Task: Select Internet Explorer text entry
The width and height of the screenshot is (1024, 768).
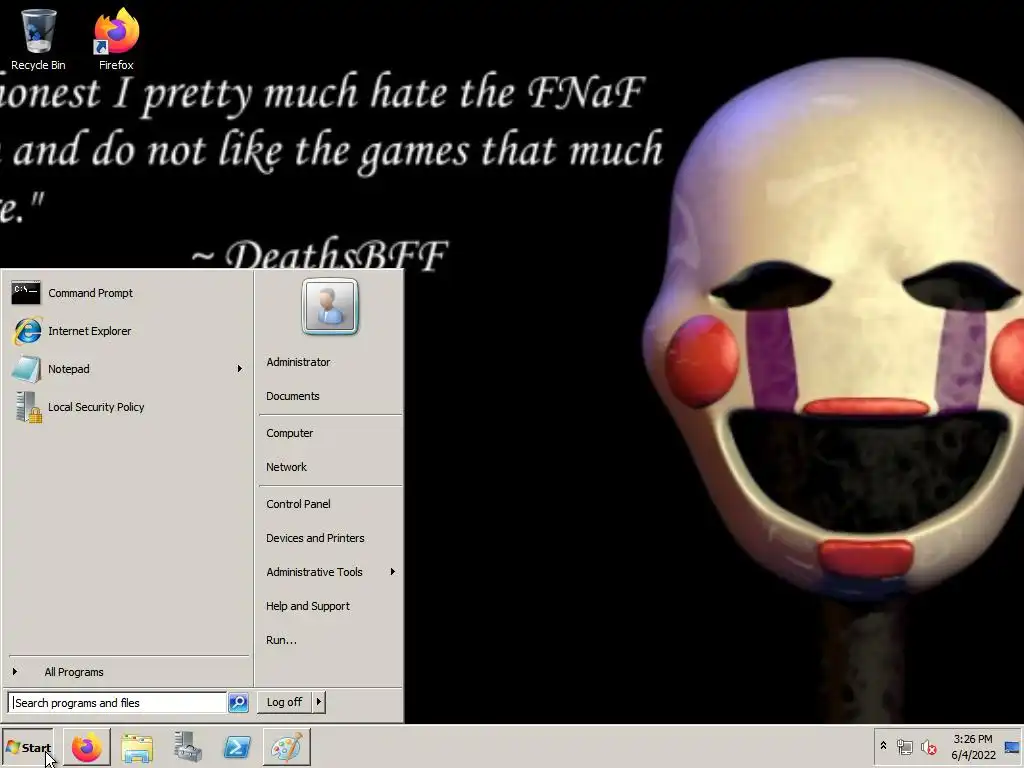Action: pyautogui.click(x=89, y=331)
